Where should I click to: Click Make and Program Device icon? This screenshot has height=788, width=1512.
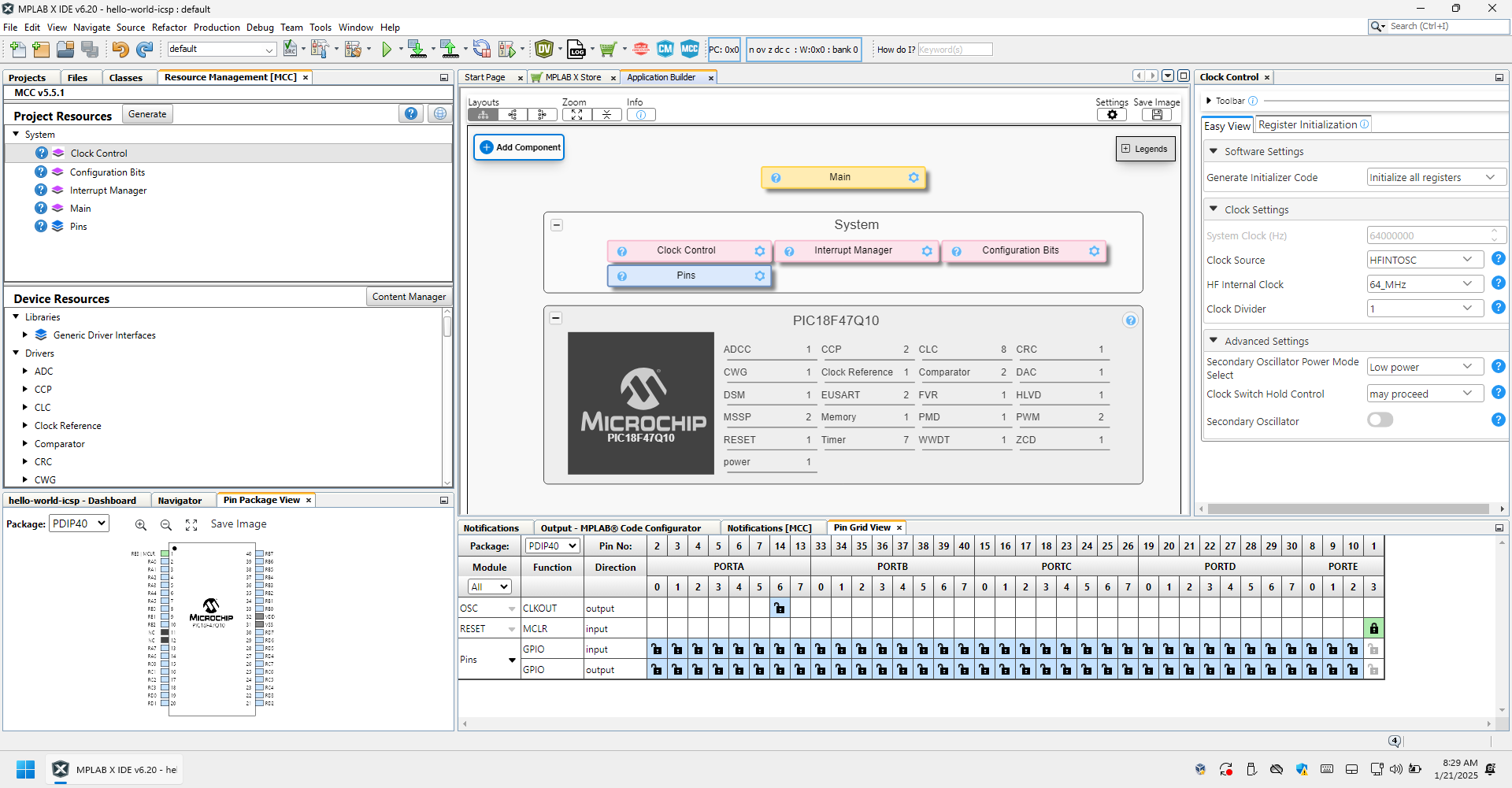(417, 50)
